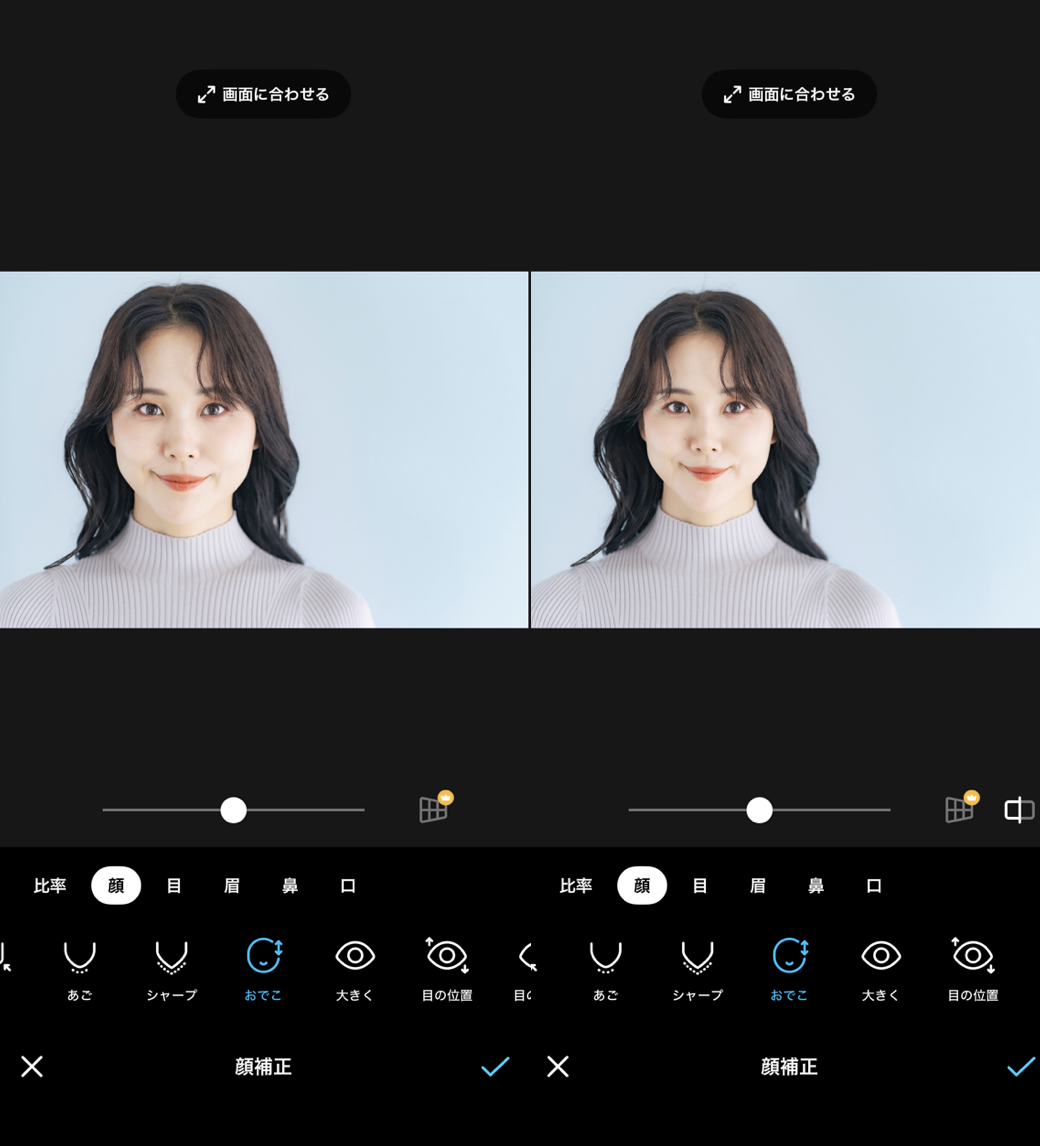Select the おでこ forehead tool in right panel

point(789,967)
